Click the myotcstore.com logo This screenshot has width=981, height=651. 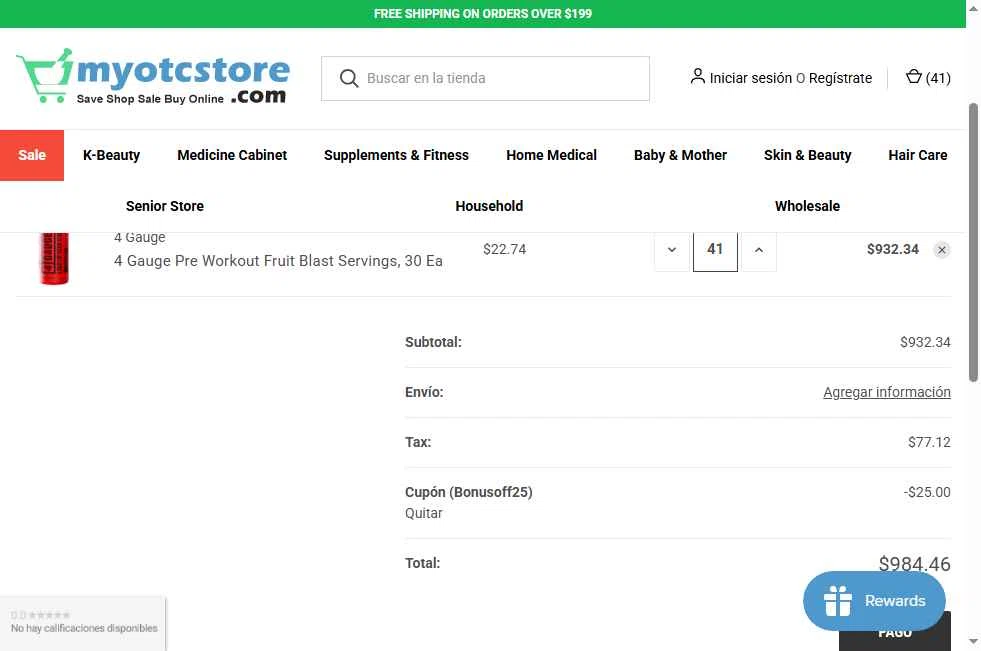click(x=153, y=76)
